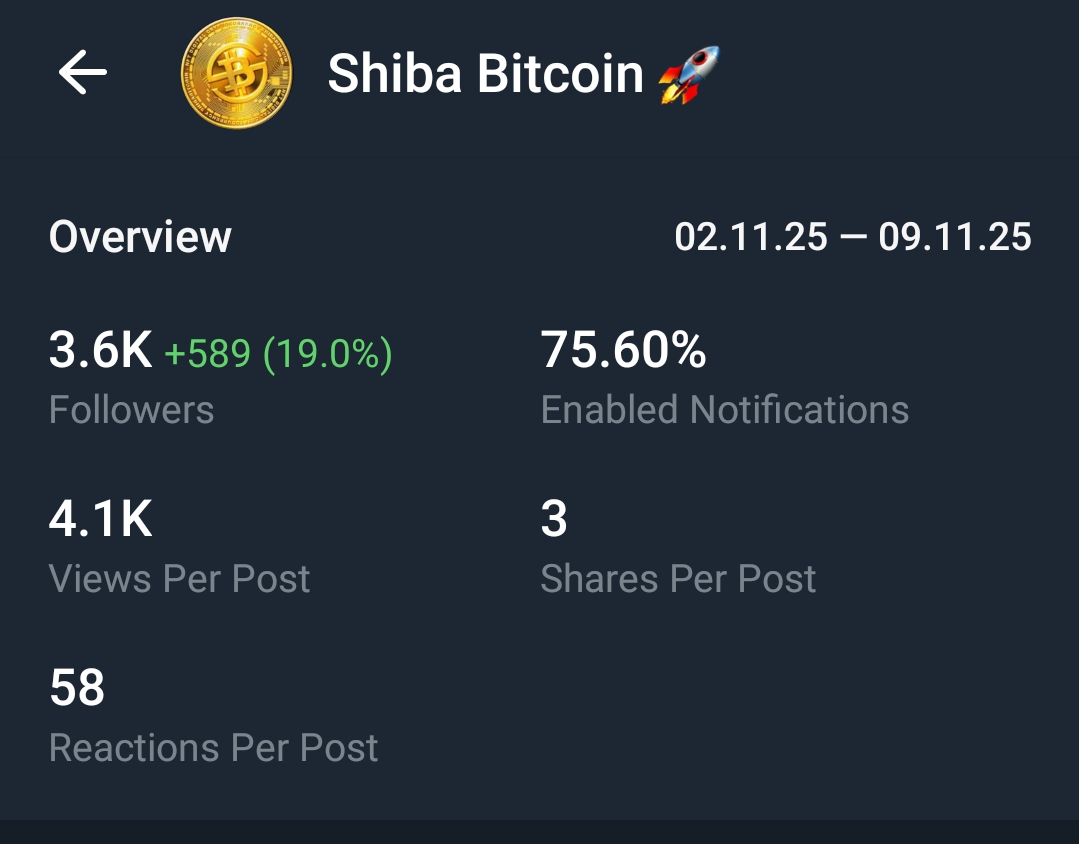Click the start date 02.11.25
Viewport: 1079px width, 844px height.
click(x=751, y=237)
